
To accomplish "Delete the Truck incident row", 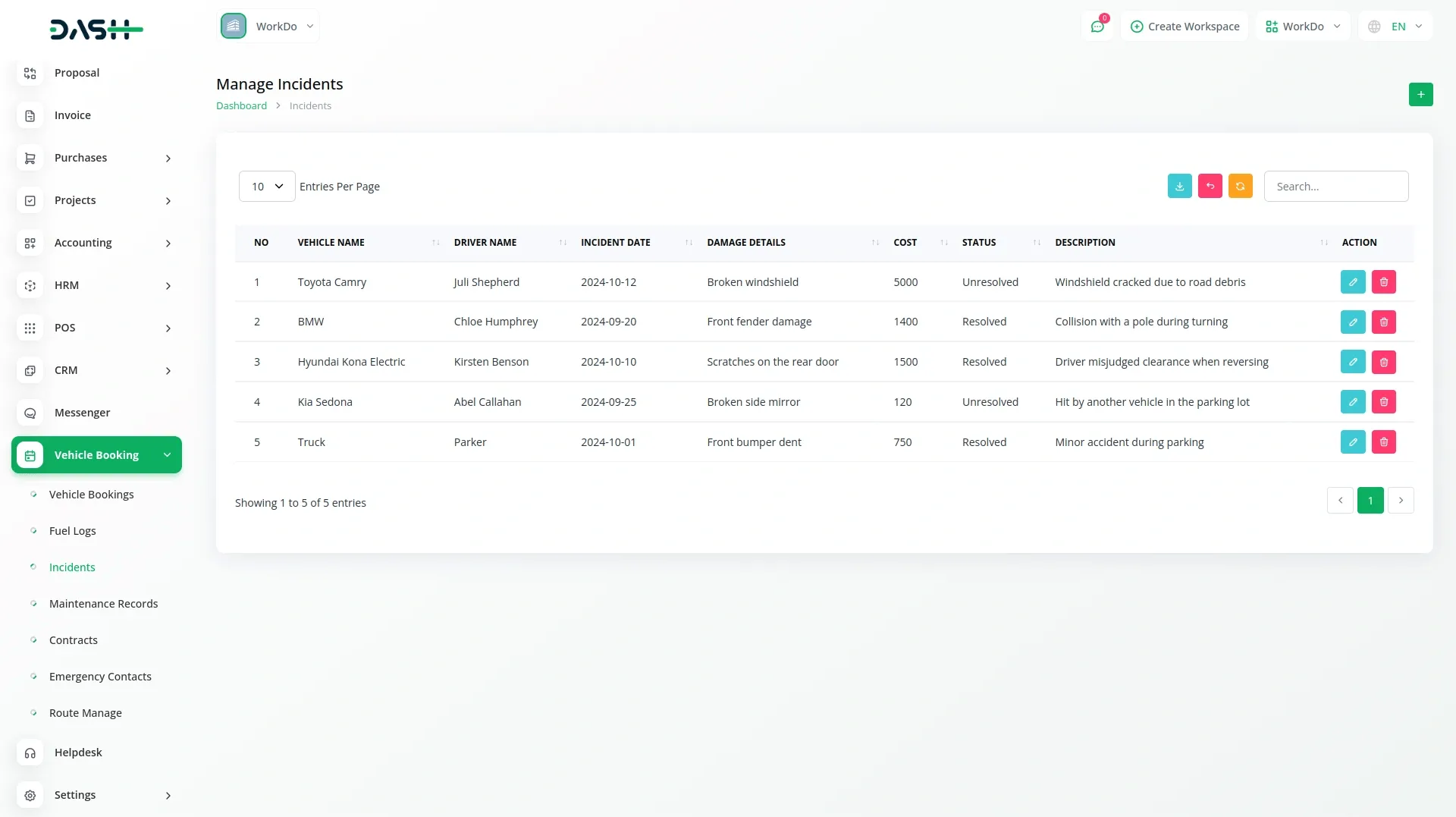I will click(x=1383, y=442).
